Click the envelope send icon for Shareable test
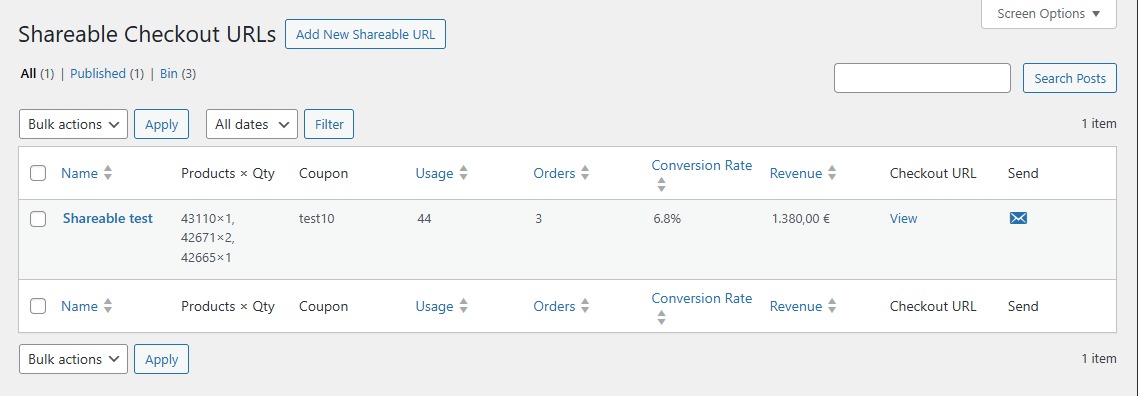Viewport: 1138px width, 396px height. pos(1018,218)
